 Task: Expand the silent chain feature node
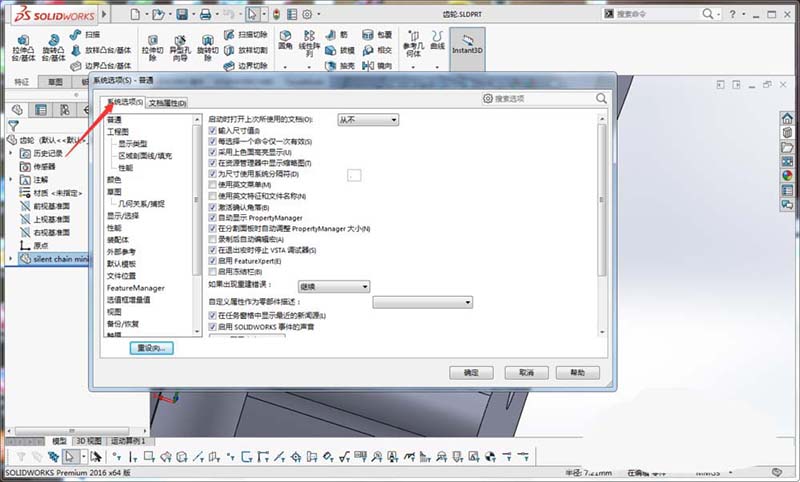click(x=11, y=259)
